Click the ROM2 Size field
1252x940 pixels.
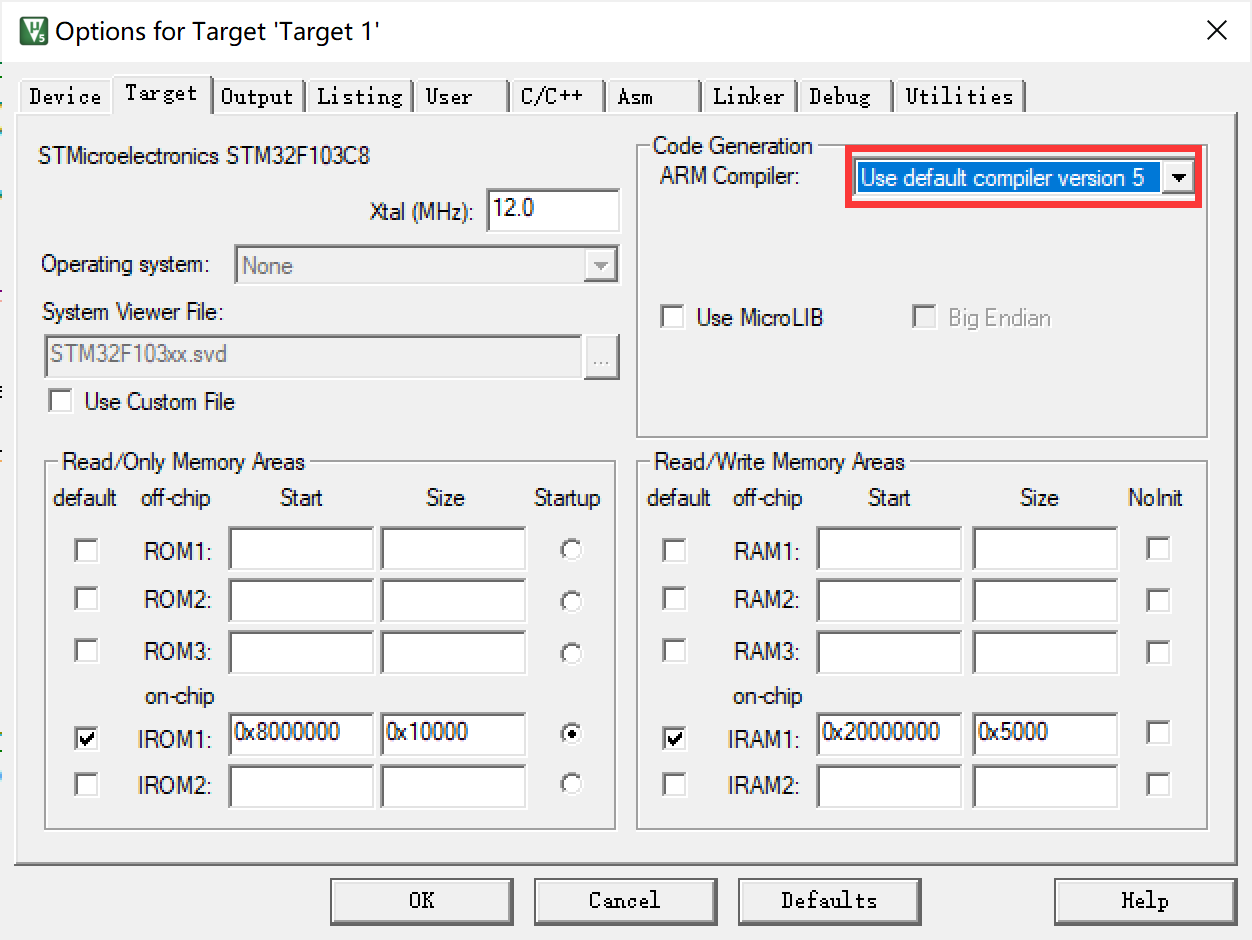click(x=453, y=601)
